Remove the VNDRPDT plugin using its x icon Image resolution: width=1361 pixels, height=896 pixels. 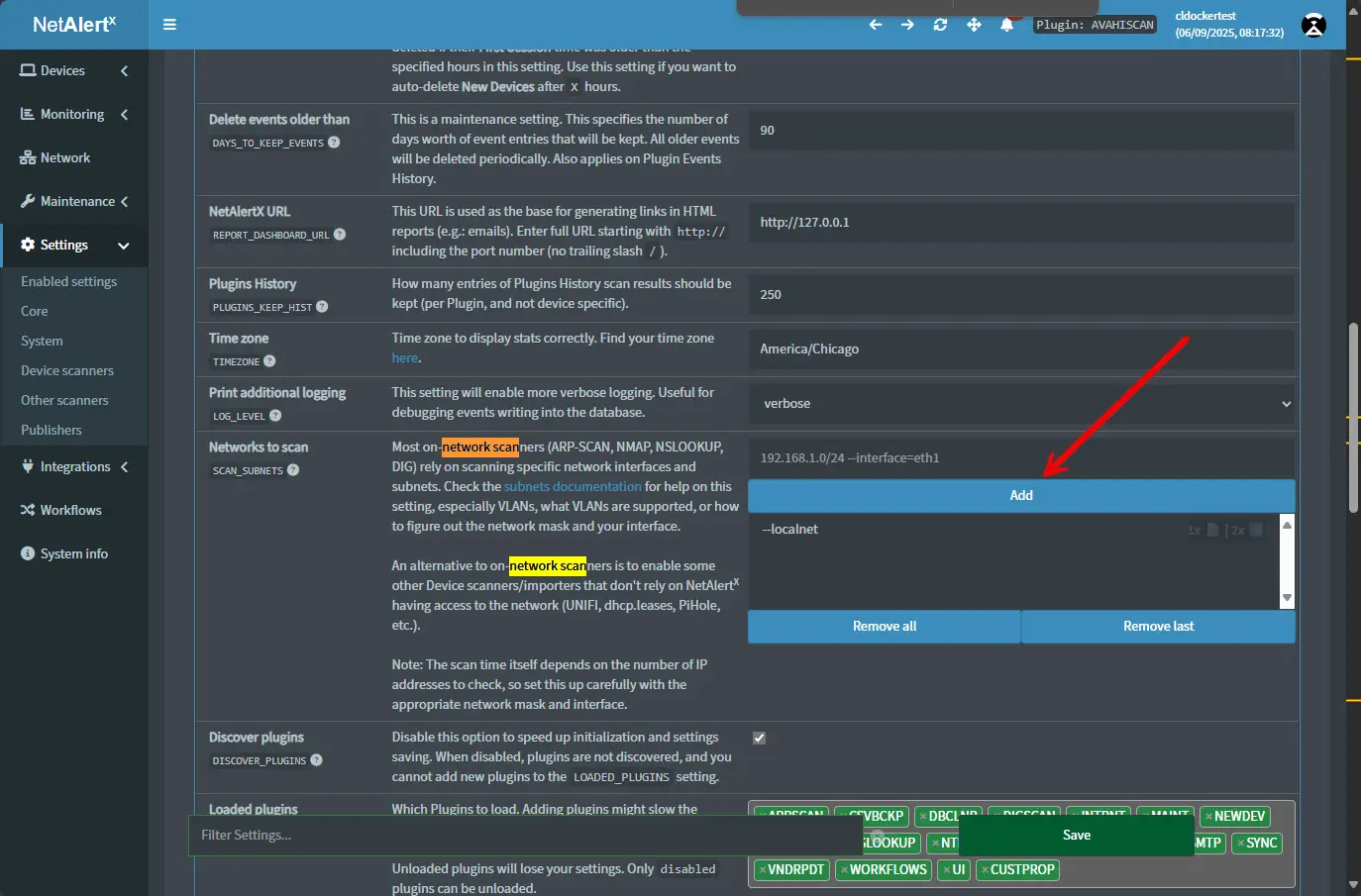(x=763, y=870)
